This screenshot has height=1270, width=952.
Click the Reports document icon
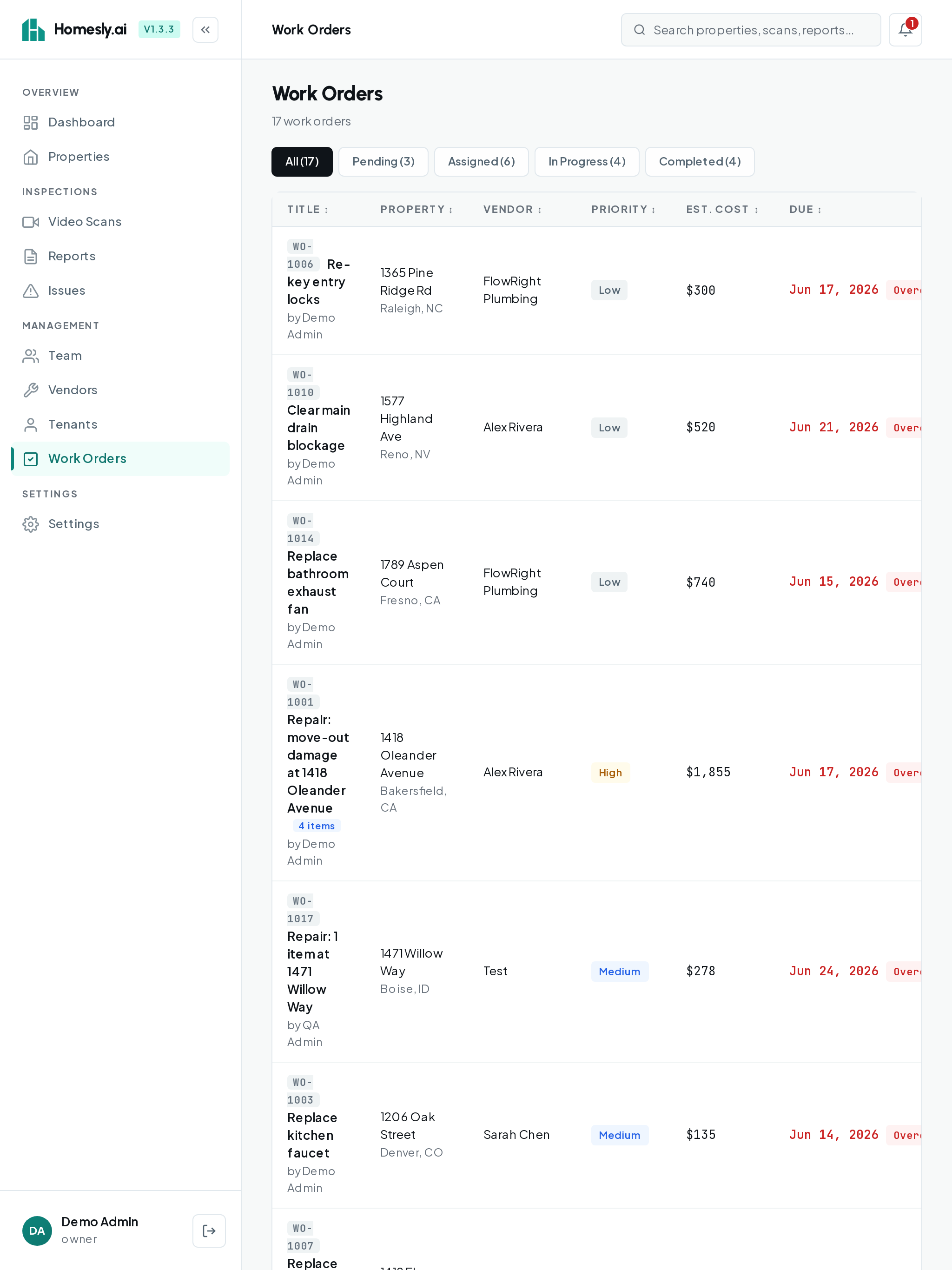pos(30,256)
